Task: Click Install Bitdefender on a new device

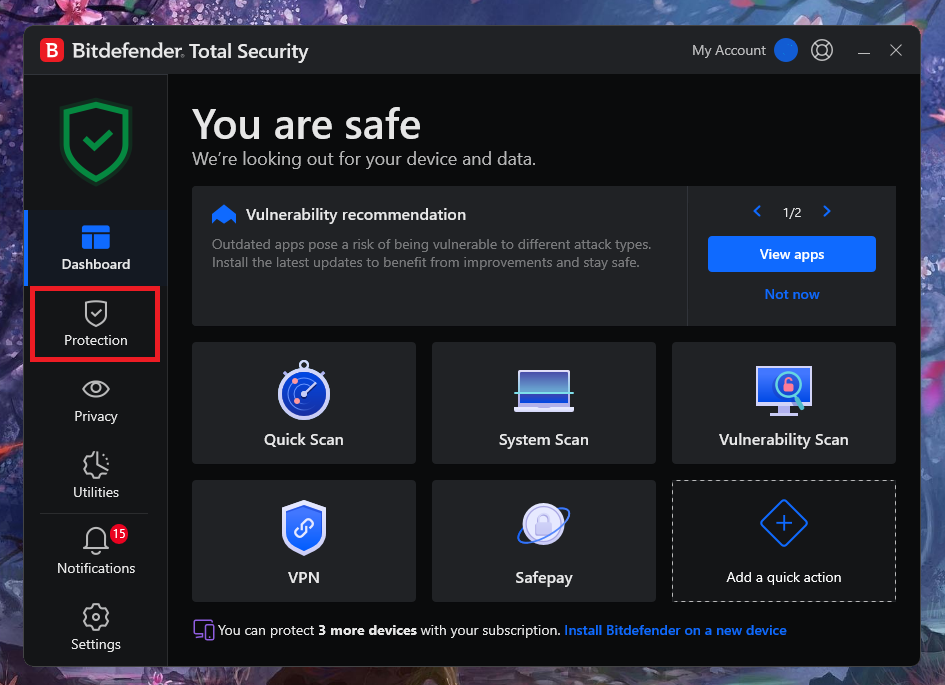Action: [x=675, y=630]
